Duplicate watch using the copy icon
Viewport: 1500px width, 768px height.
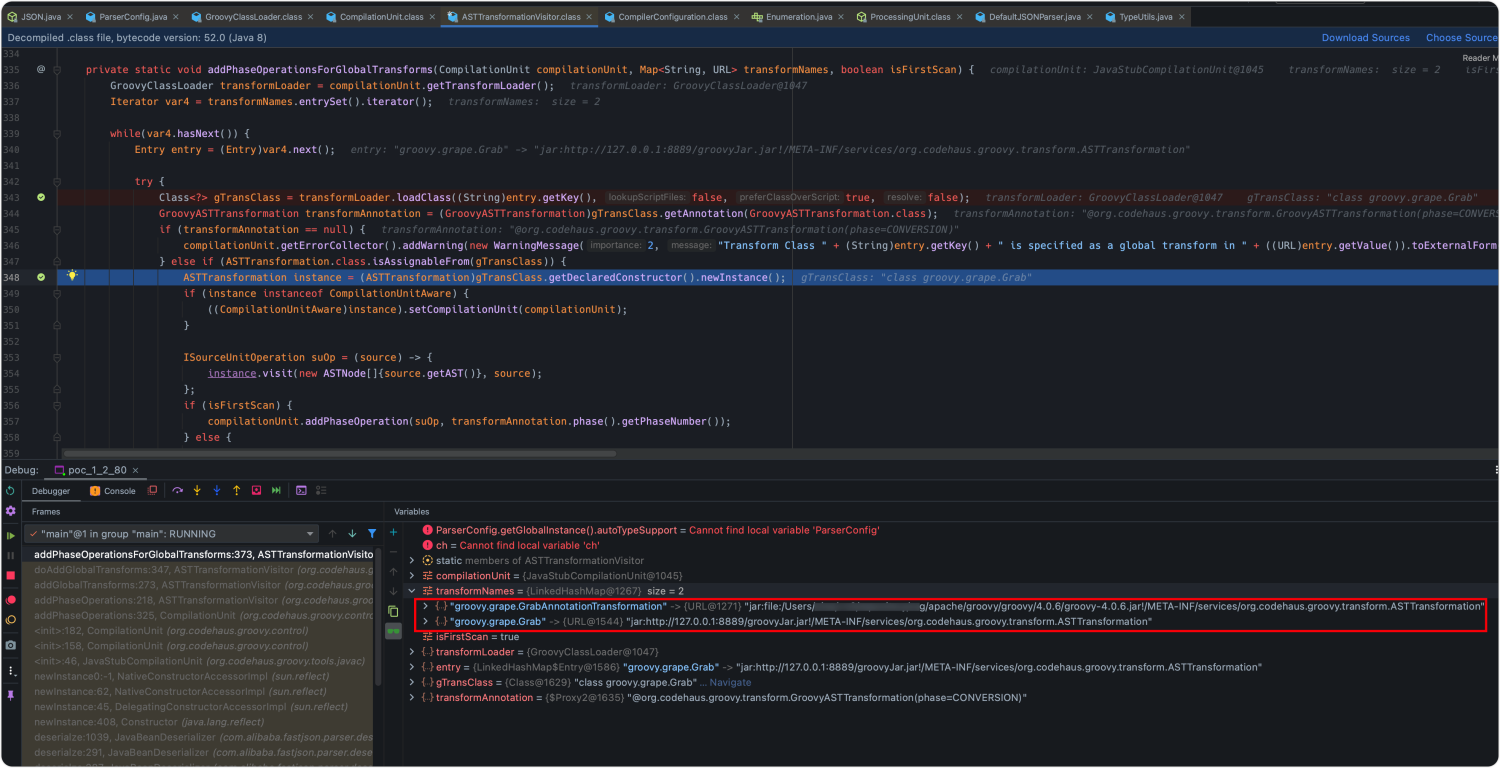(x=393, y=611)
